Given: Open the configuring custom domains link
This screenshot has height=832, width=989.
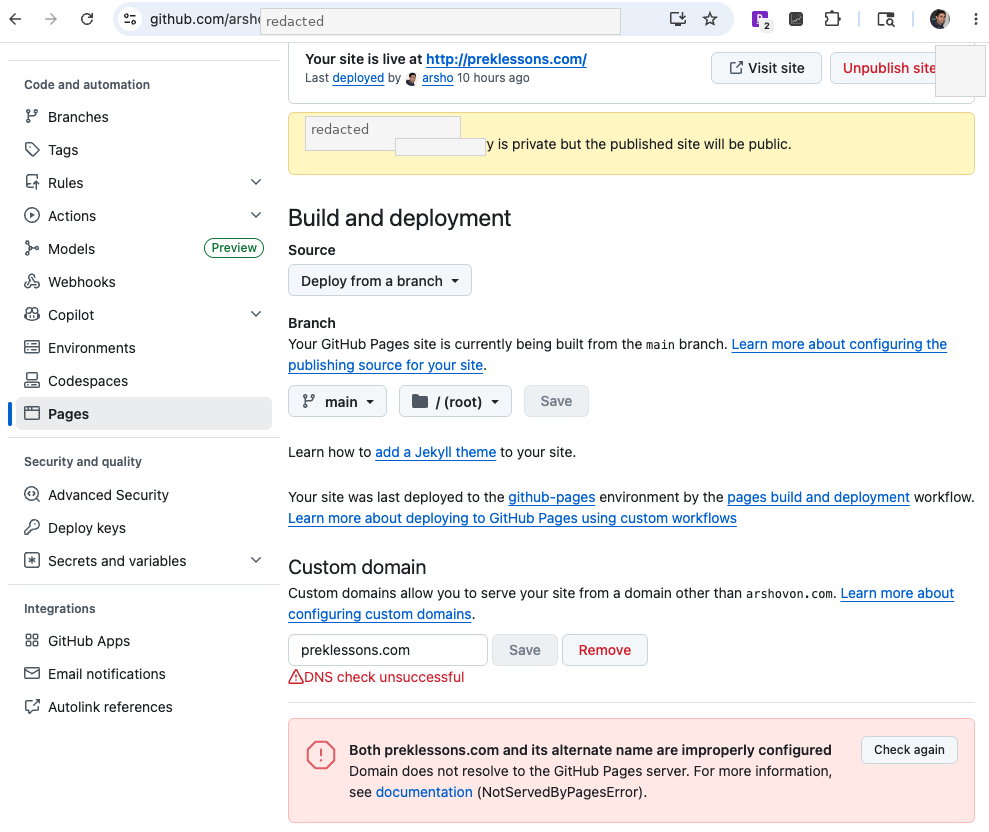Looking at the screenshot, I should [380, 614].
